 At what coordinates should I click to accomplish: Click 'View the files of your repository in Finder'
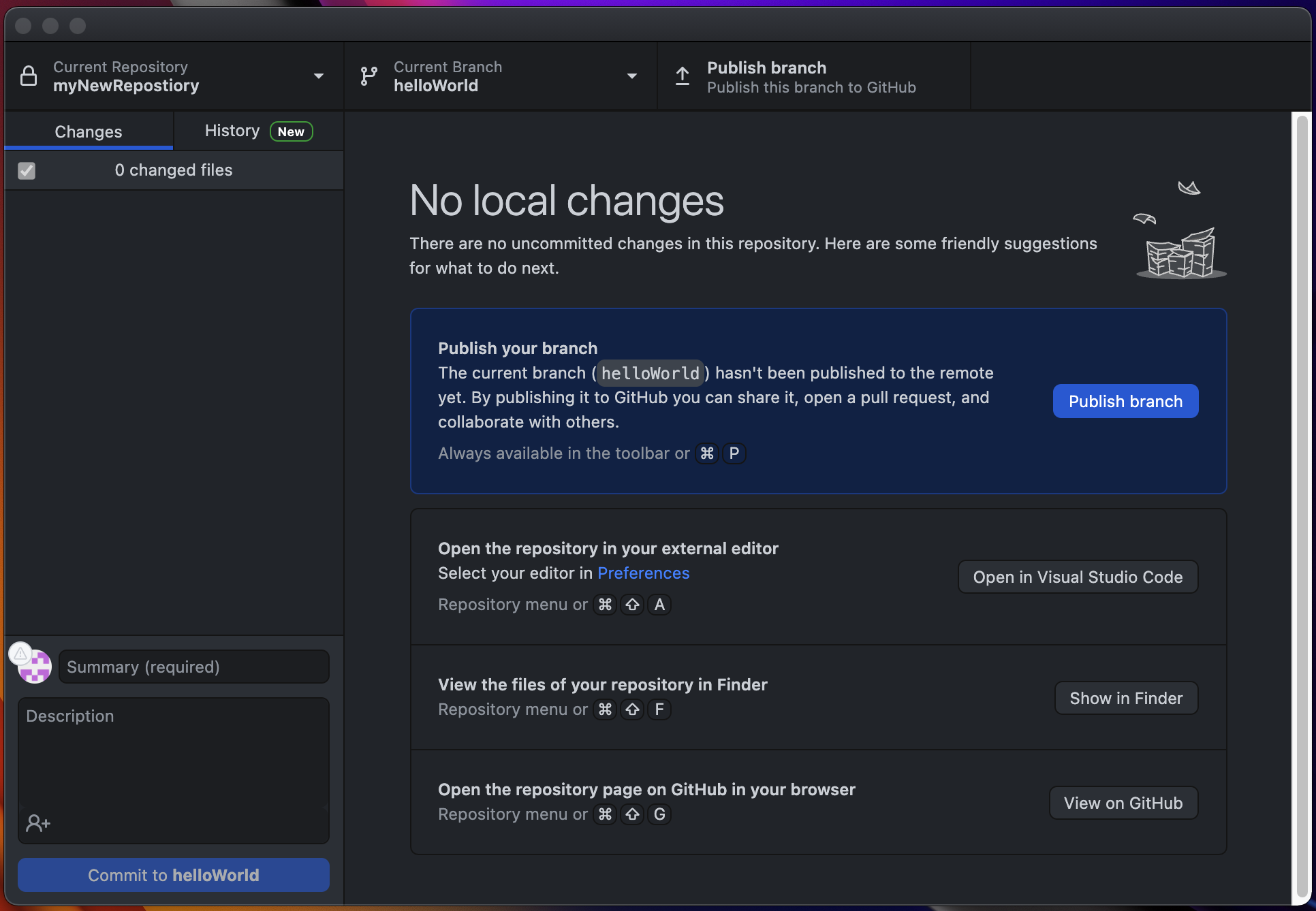(x=603, y=685)
